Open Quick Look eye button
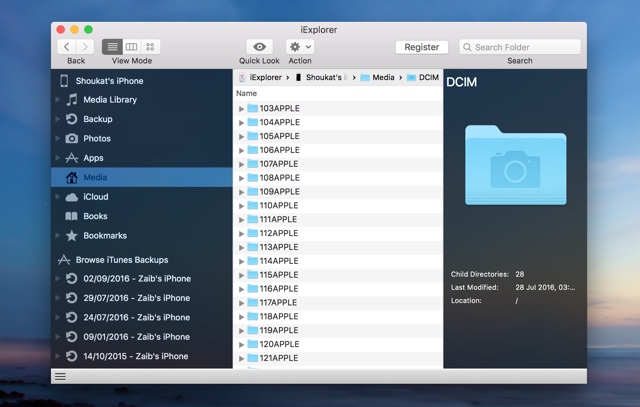This screenshot has width=640, height=407. pos(259,47)
